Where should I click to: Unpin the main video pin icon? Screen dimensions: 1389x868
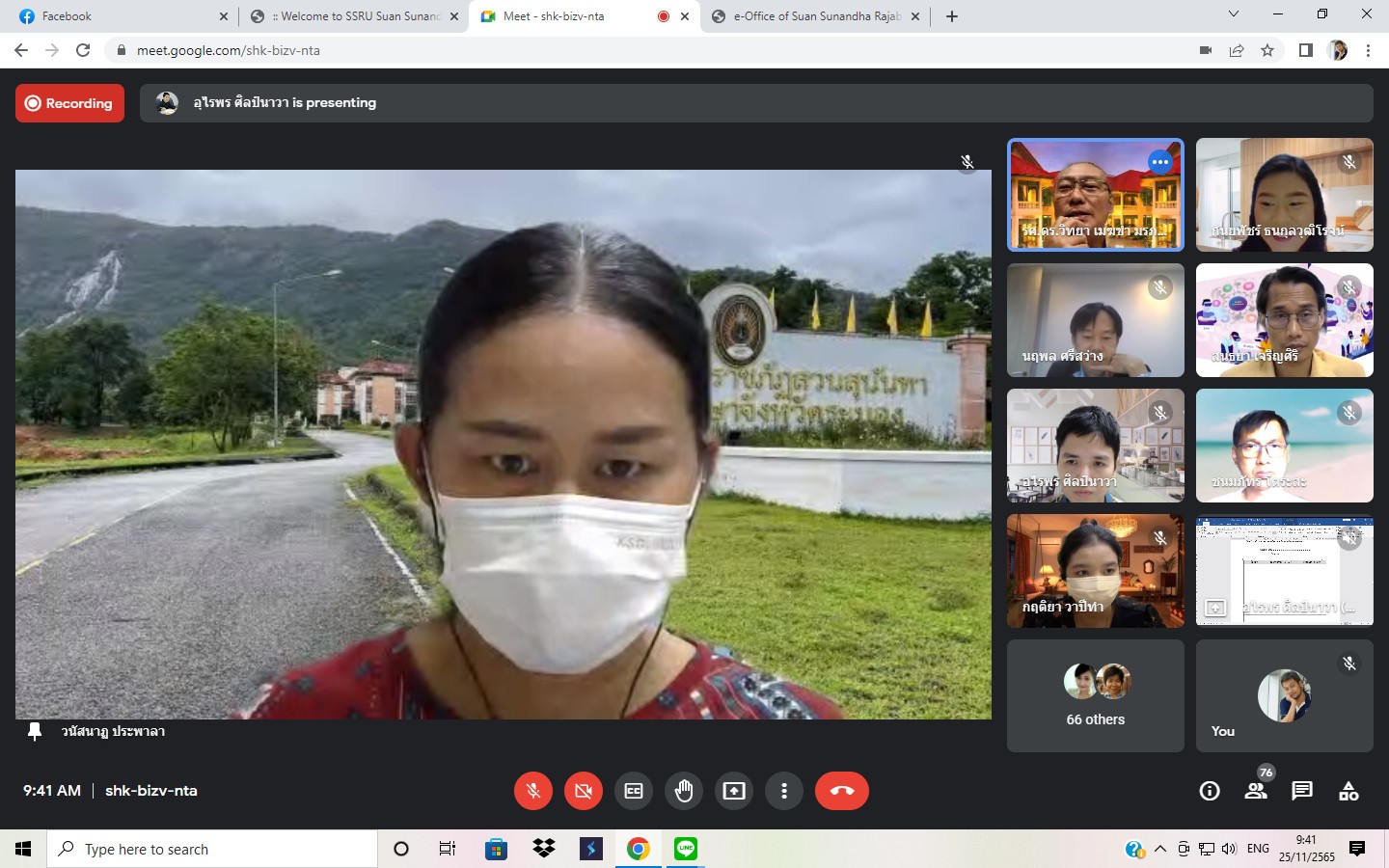[35, 731]
